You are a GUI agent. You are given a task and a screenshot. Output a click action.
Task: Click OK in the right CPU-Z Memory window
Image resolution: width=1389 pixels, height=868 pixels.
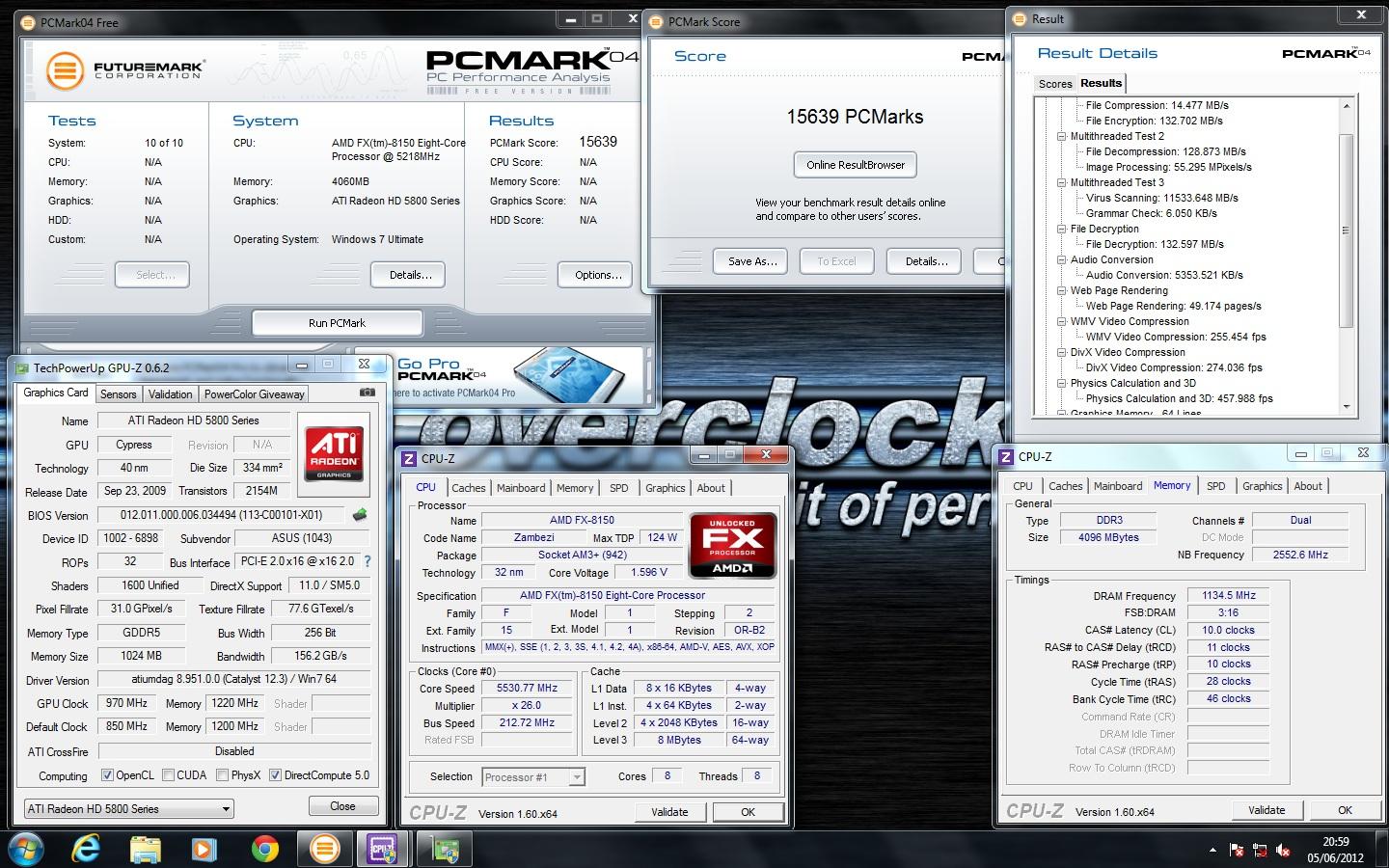(x=1345, y=810)
